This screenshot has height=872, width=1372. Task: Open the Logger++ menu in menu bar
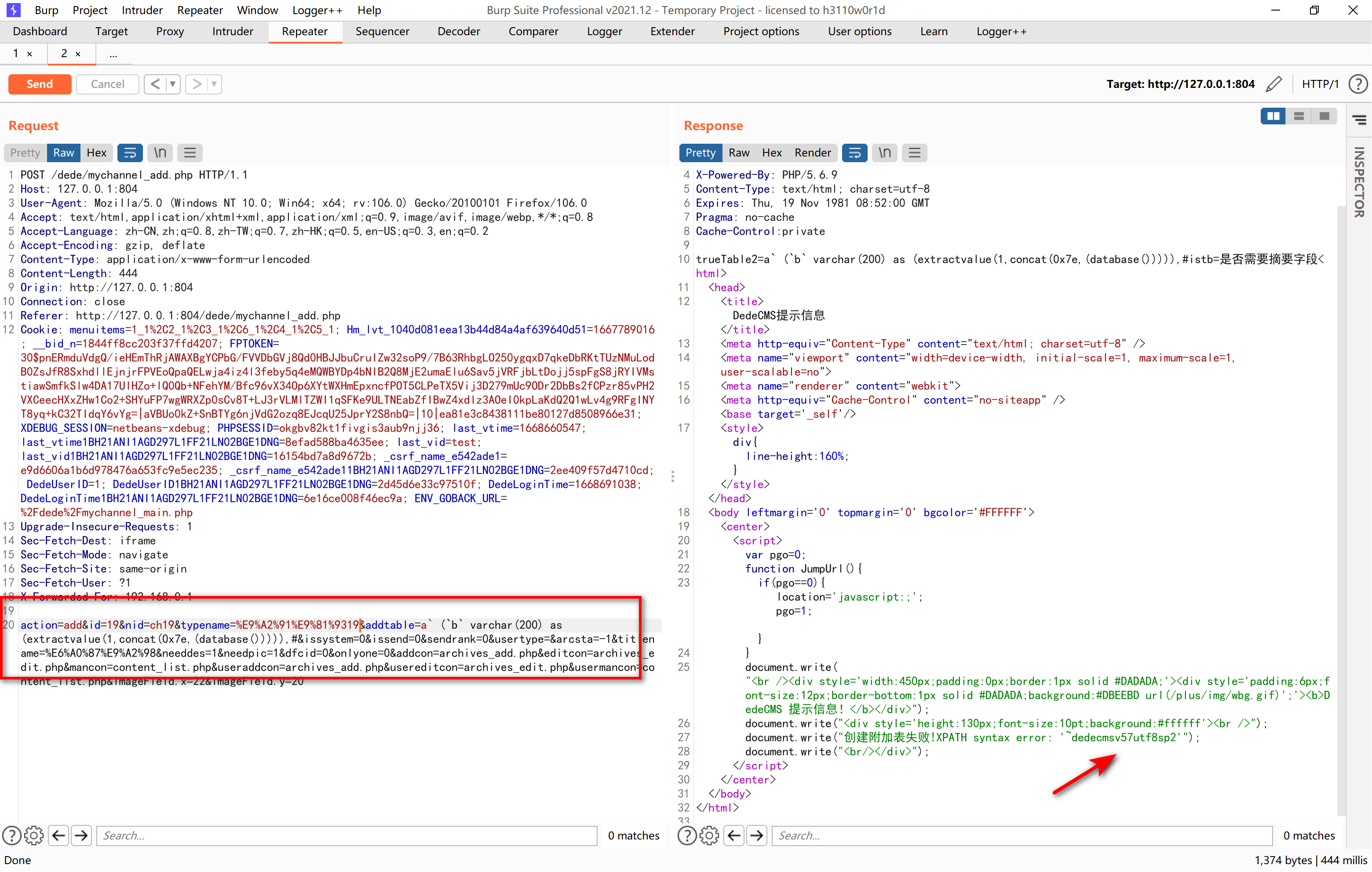(x=317, y=10)
